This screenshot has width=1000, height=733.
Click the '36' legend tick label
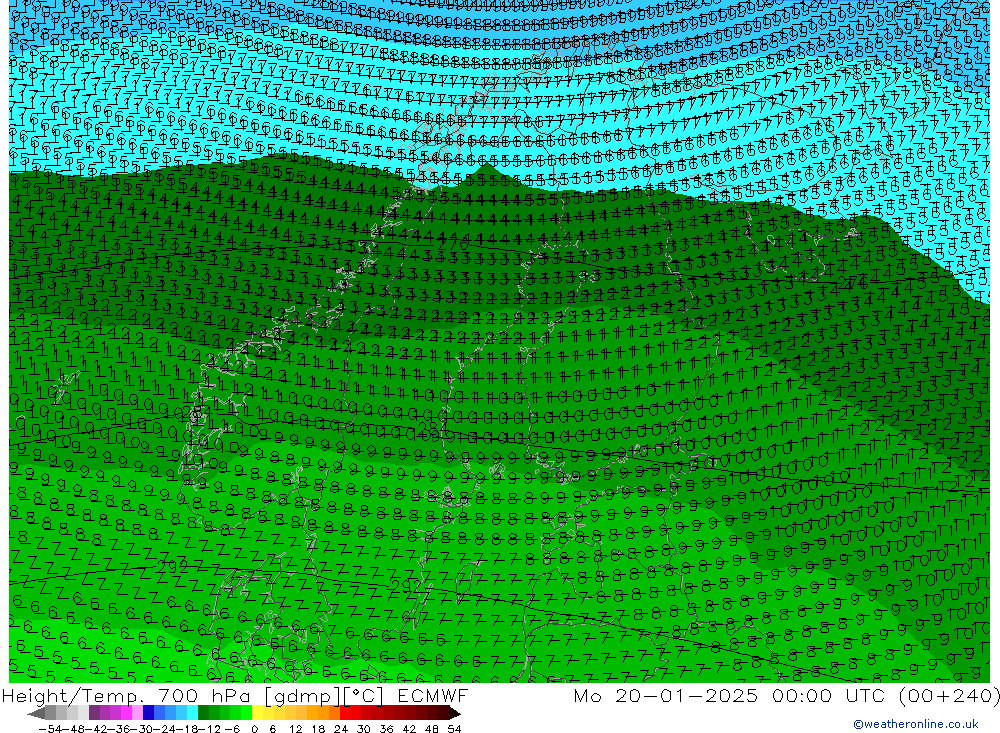pos(386,729)
